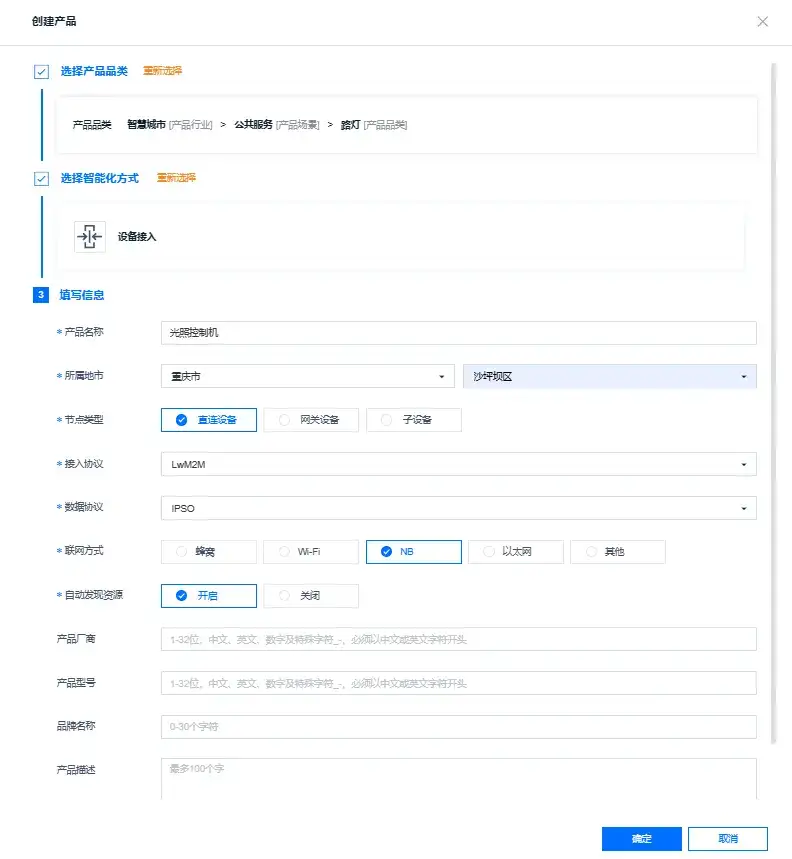
Task: Click the 设备接入 label text
Action: pos(137,237)
